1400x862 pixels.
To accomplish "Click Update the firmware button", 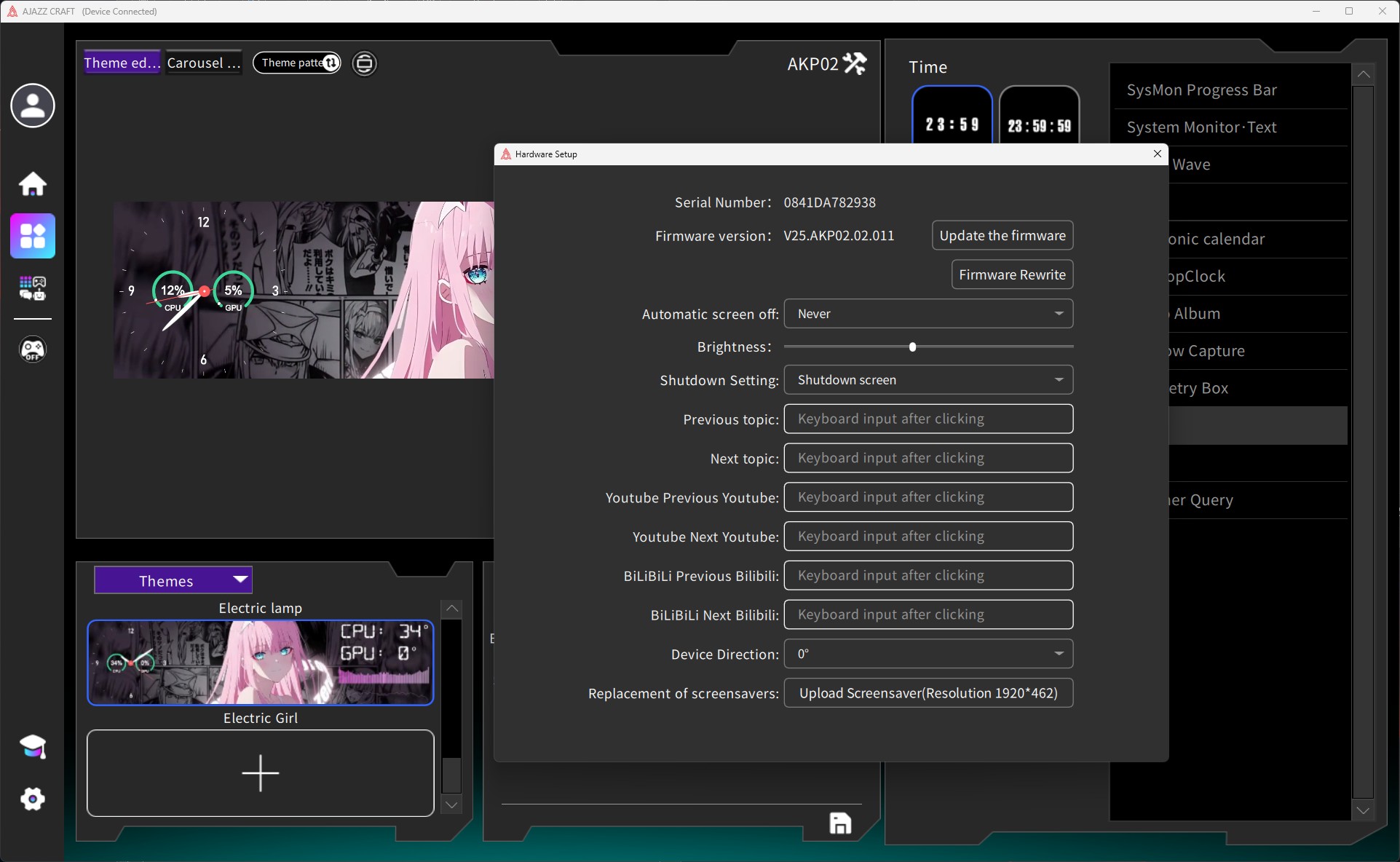I will pyautogui.click(x=1002, y=236).
